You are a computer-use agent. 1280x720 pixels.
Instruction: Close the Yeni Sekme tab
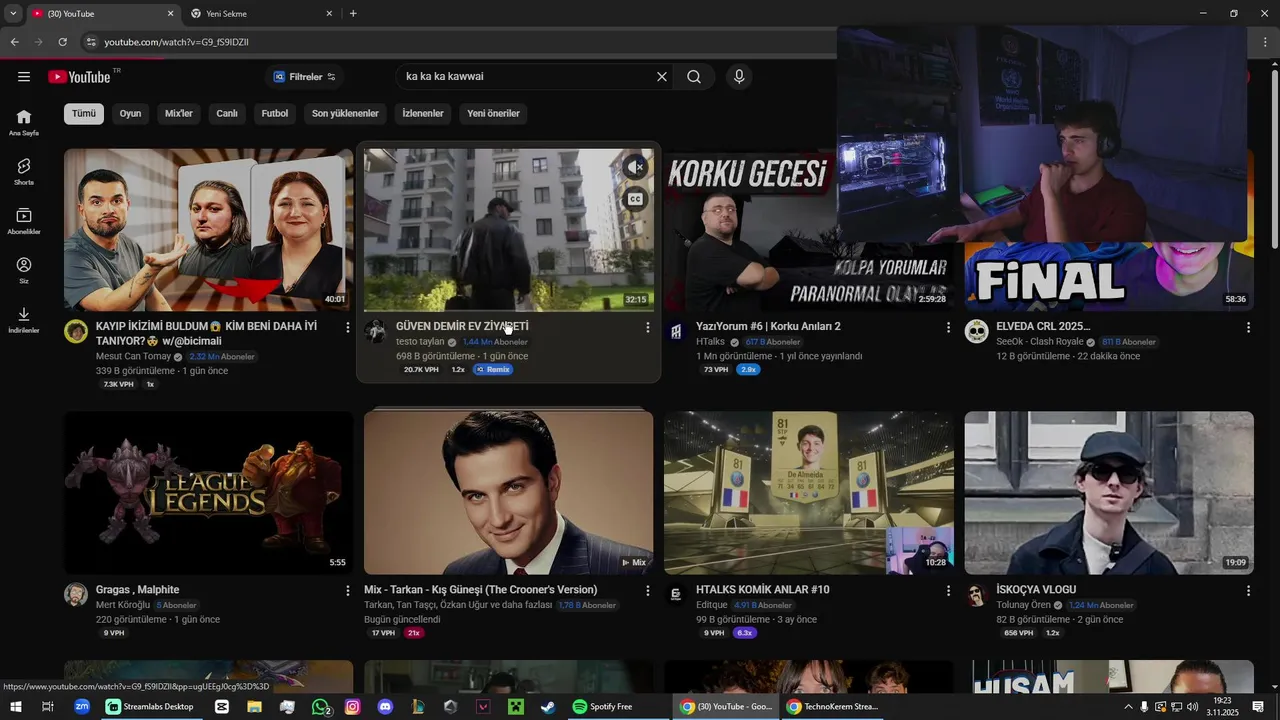(329, 14)
